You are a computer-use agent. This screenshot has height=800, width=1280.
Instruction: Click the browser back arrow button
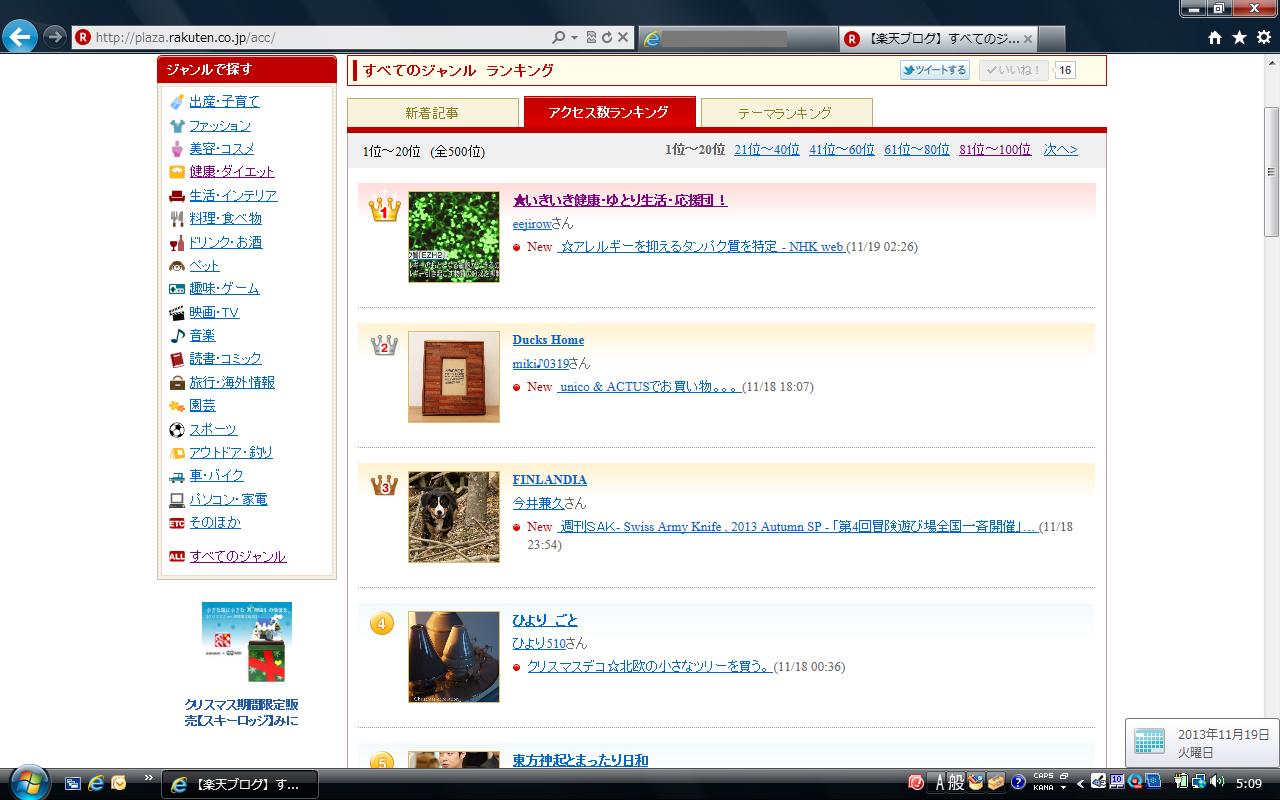point(20,37)
